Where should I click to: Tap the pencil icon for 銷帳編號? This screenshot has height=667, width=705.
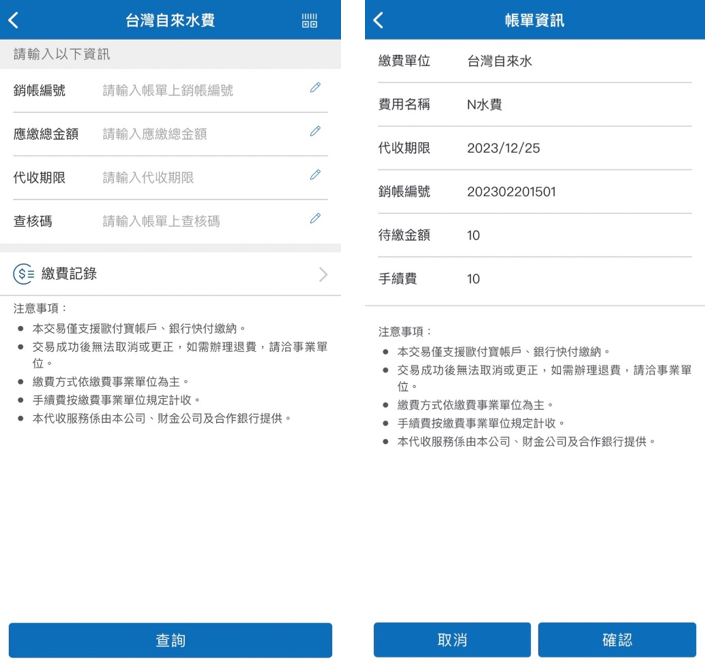tap(315, 87)
